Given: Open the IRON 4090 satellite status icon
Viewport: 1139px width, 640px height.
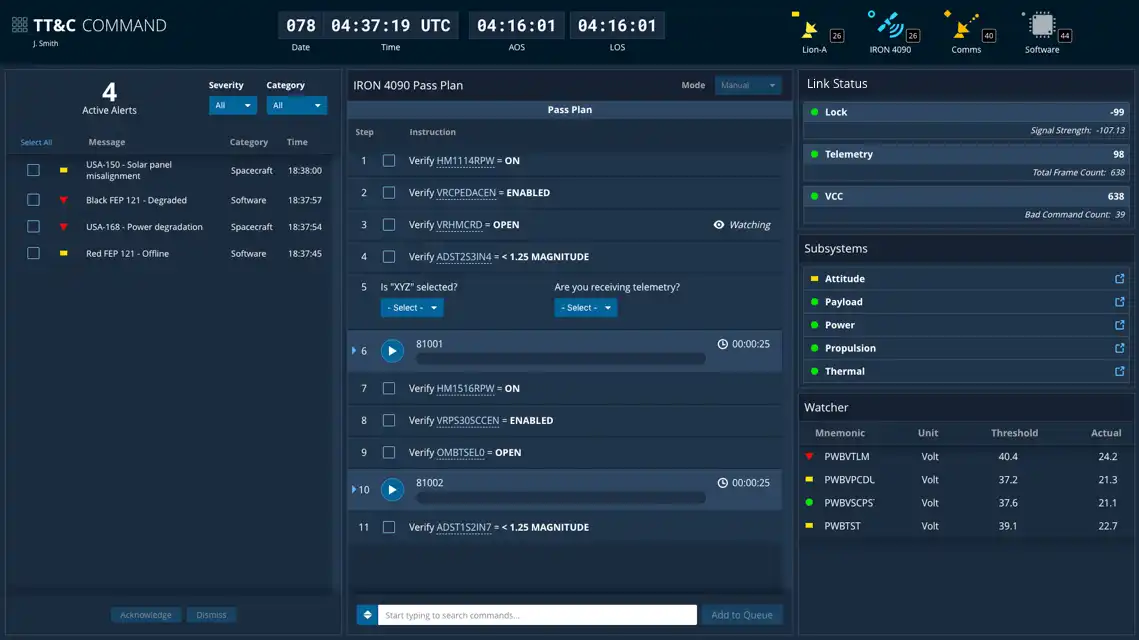Looking at the screenshot, I should [x=890, y=25].
